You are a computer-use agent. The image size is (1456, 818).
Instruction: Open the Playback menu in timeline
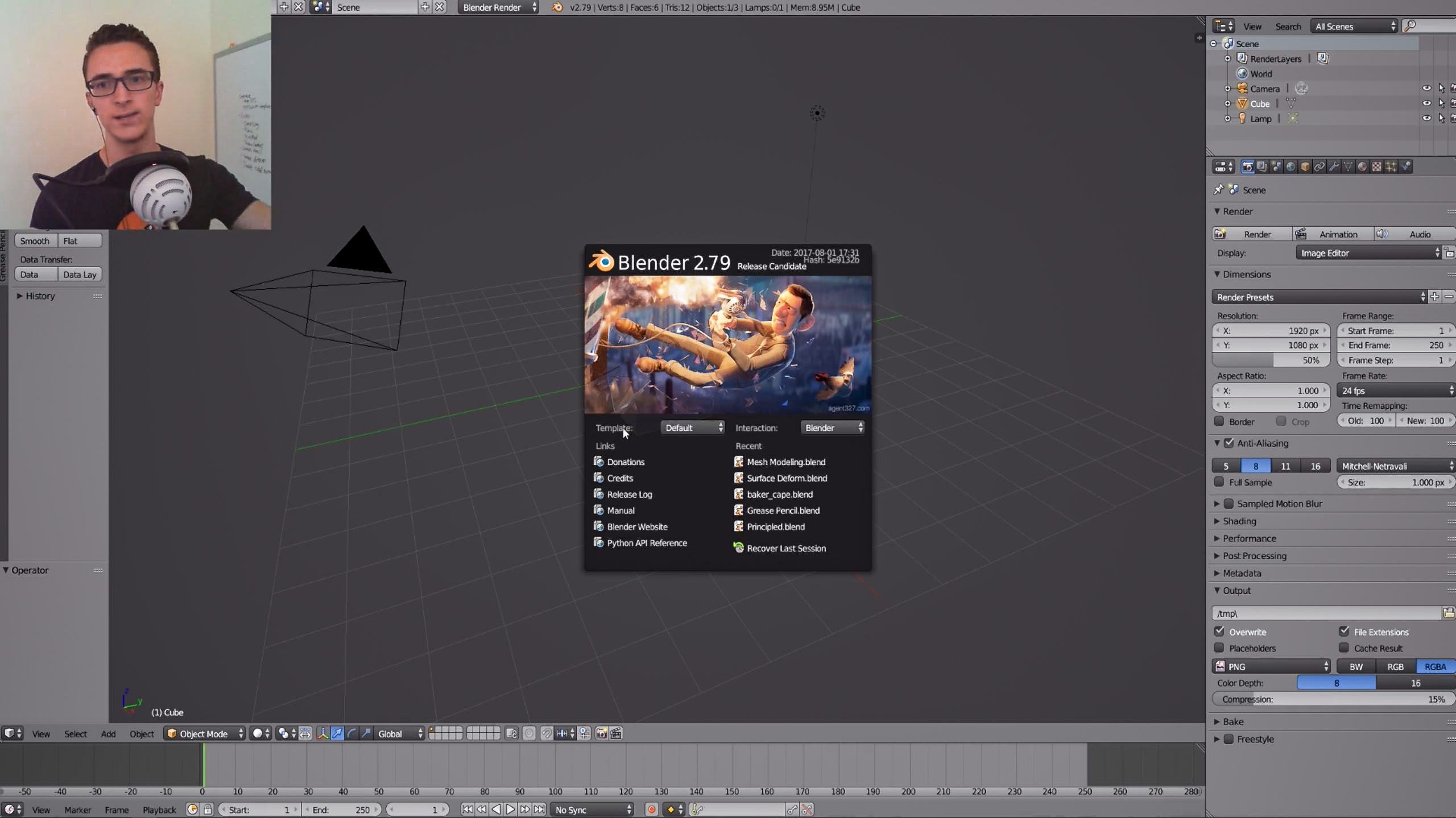[159, 809]
